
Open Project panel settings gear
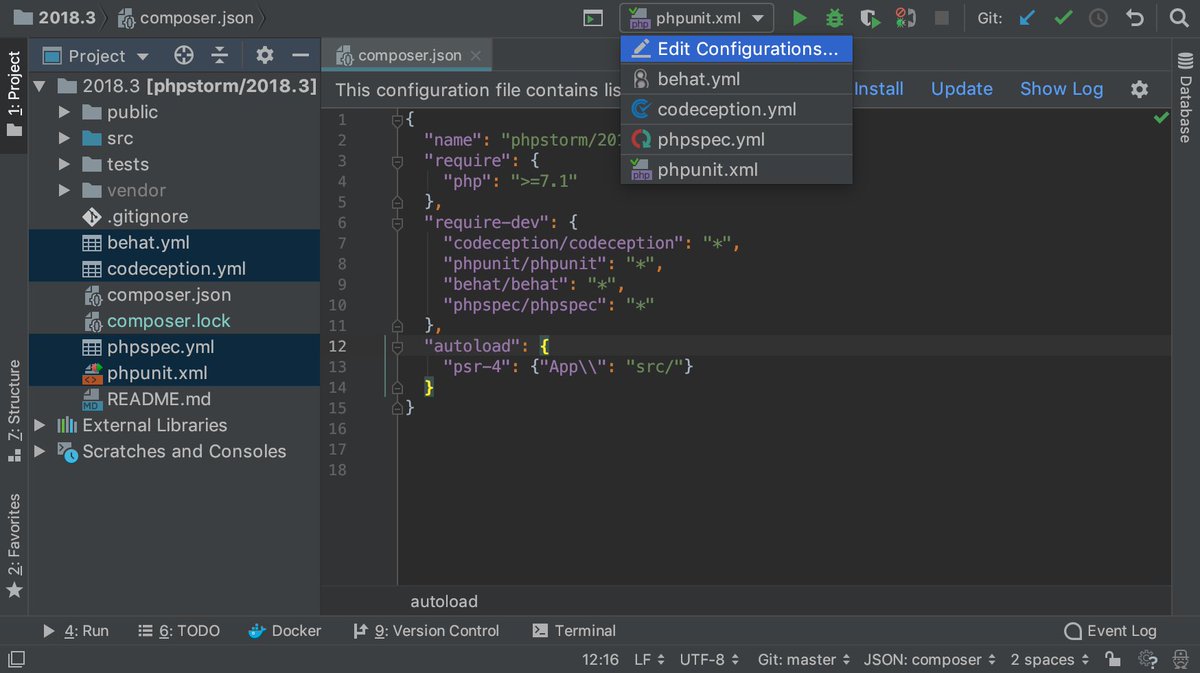pos(265,56)
